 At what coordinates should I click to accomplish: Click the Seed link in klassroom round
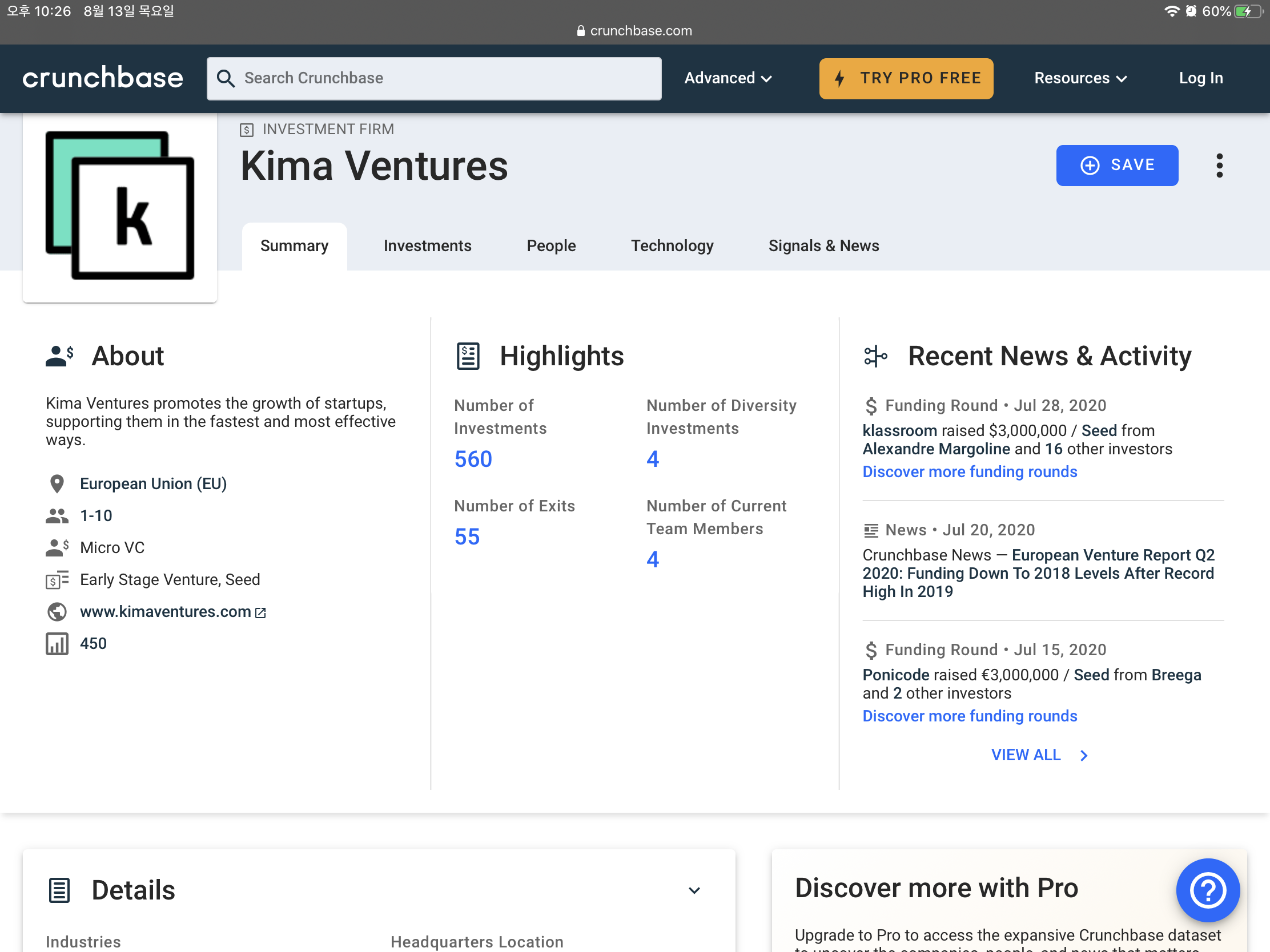1099,431
